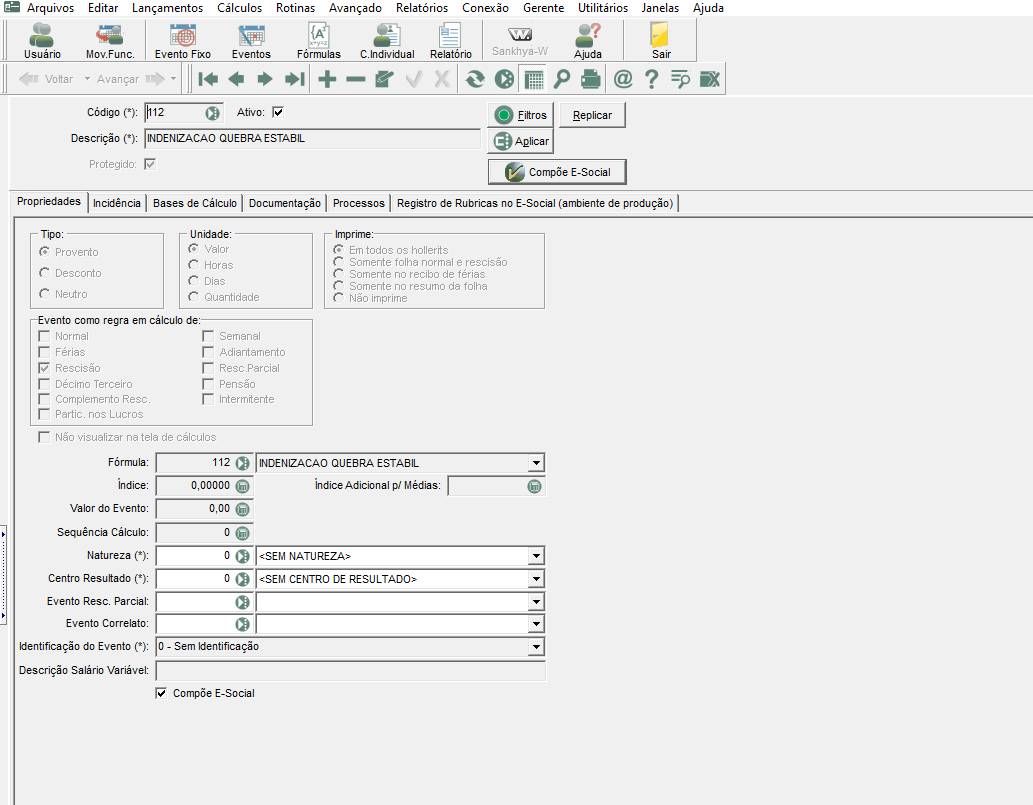1033x805 pixels.
Task: Expand the Centro Resultado dropdown
Action: tap(536, 579)
